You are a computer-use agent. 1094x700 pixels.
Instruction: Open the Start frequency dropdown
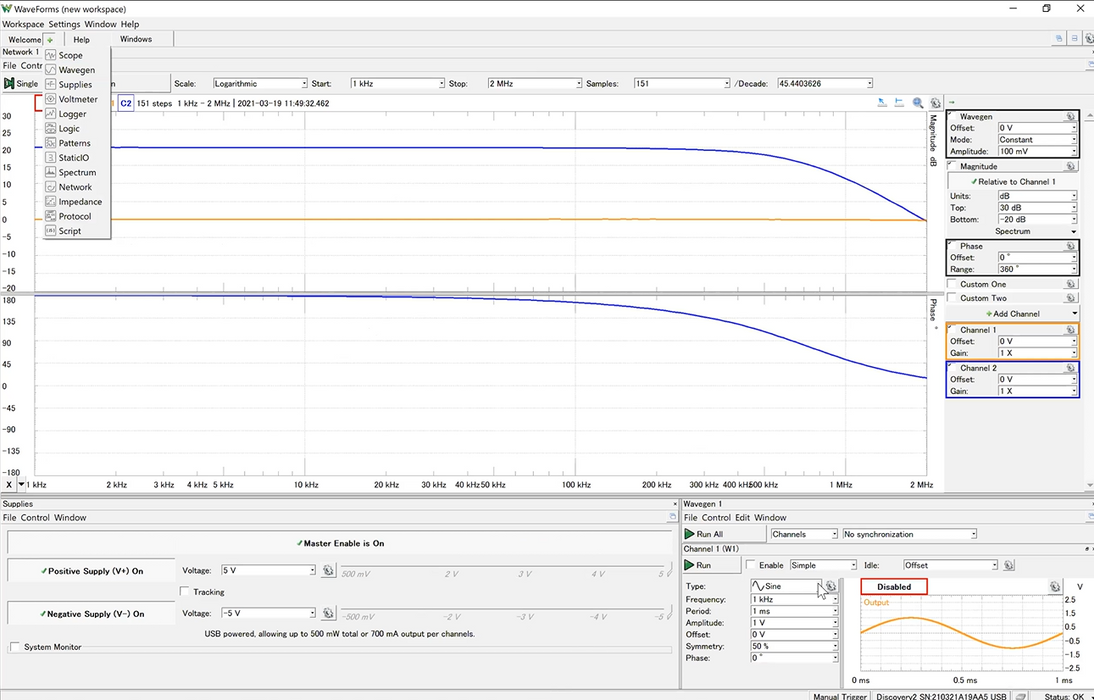(x=397, y=84)
